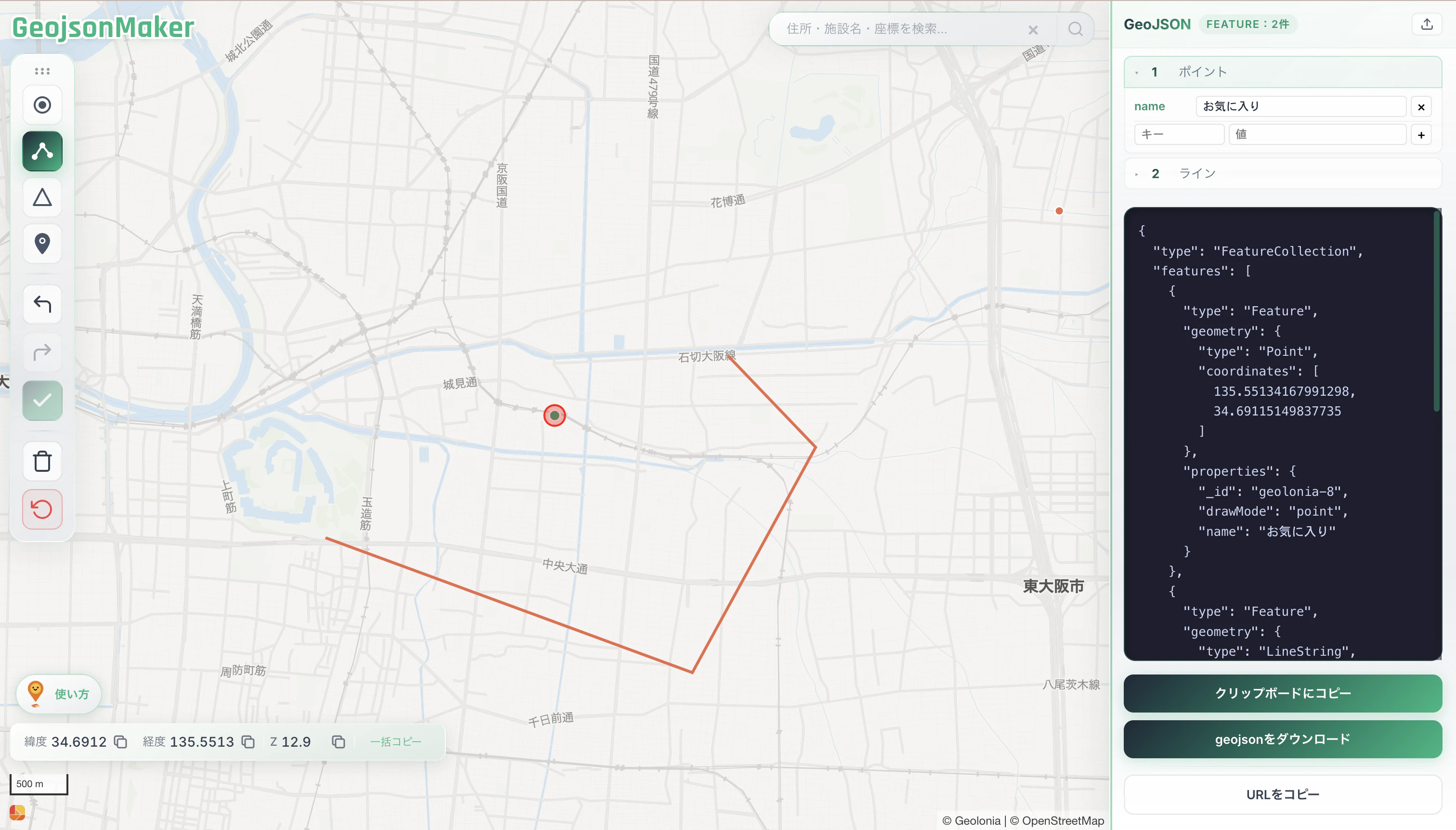1456x830 pixels.
Task: Open the Geolonia attribution link
Action: 972,820
